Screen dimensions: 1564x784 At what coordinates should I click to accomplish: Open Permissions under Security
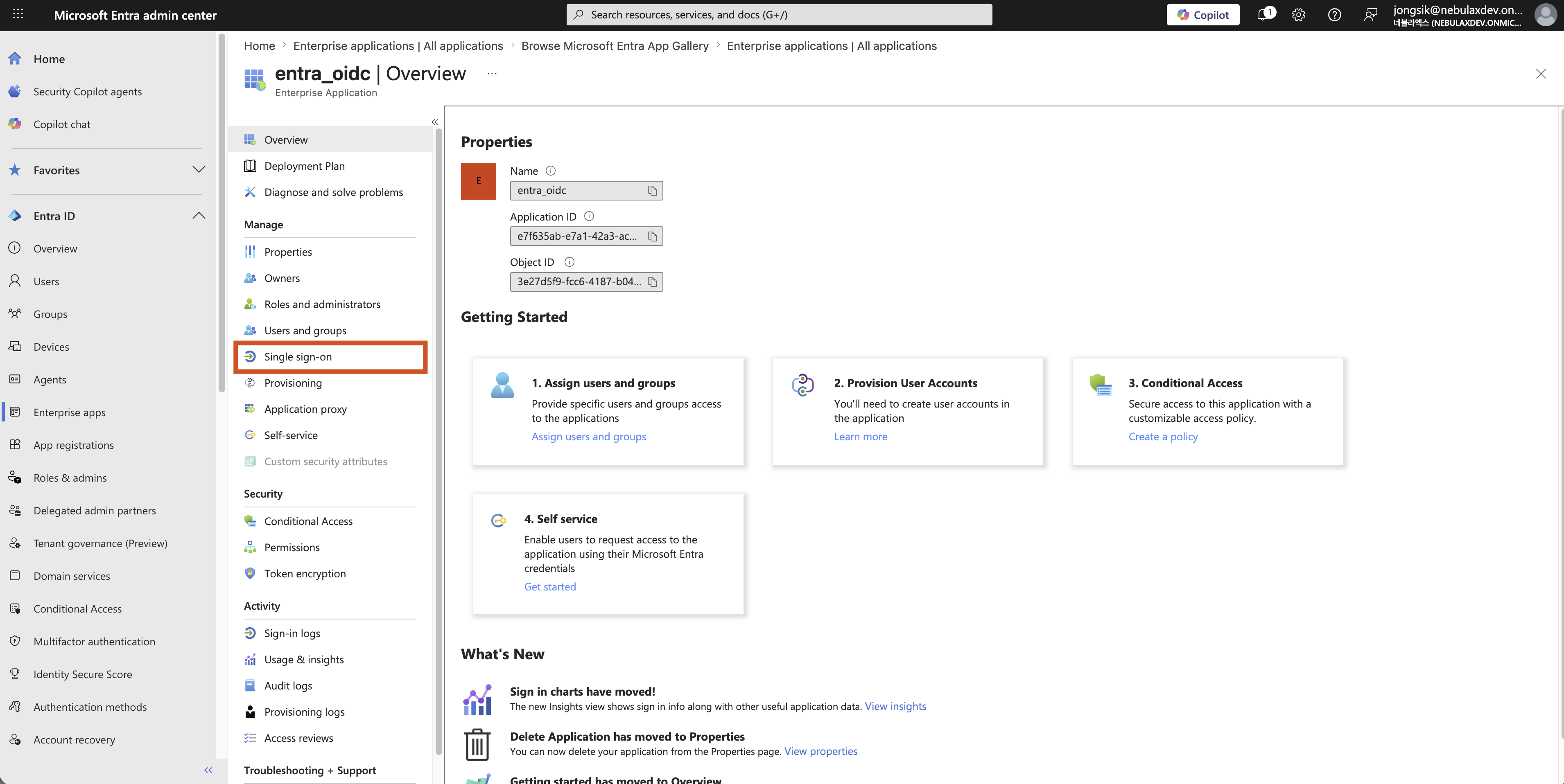tap(292, 547)
